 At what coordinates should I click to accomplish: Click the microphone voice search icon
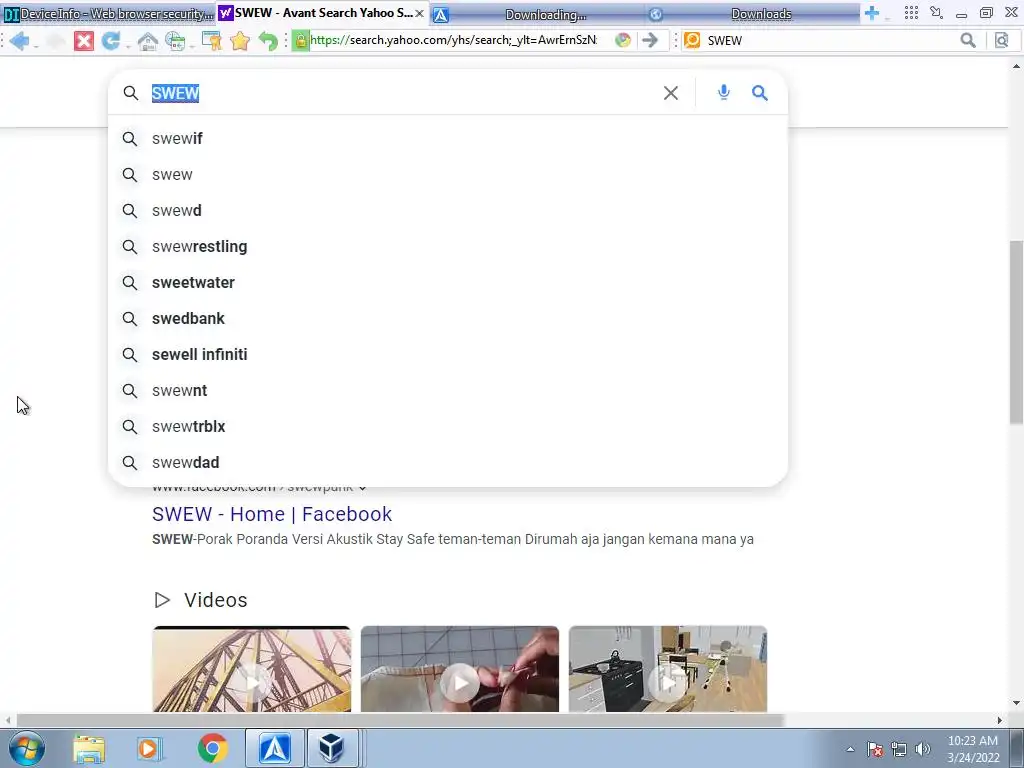[723, 92]
